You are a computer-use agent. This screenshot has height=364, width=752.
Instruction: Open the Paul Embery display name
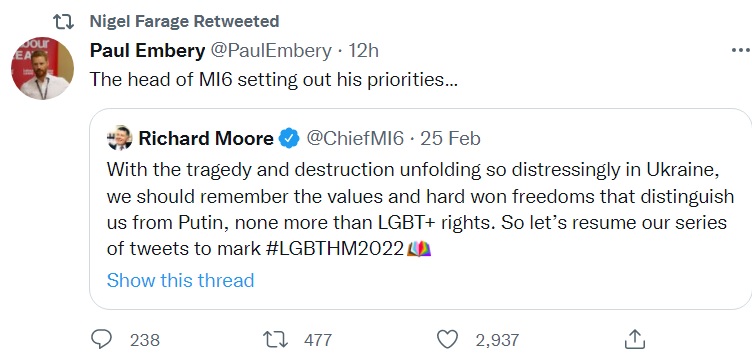point(147,51)
